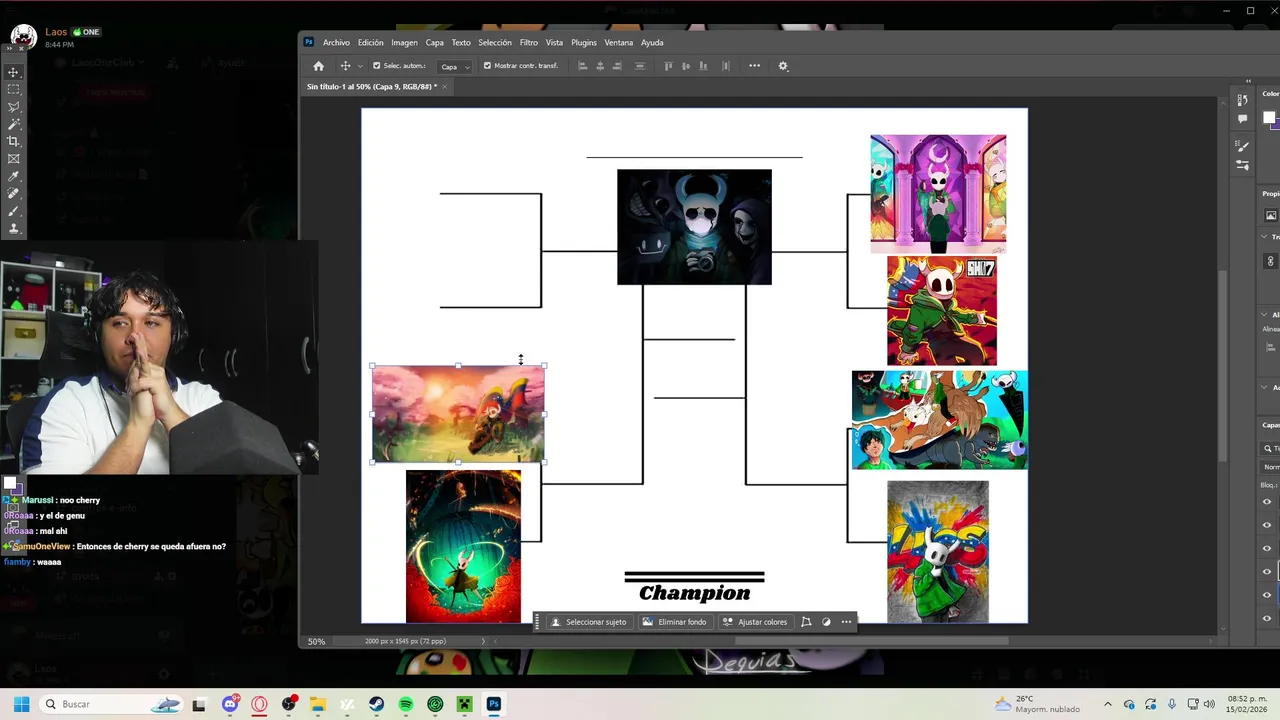The image size is (1280, 720).
Task: Align right edges in options bar
Action: [617, 66]
